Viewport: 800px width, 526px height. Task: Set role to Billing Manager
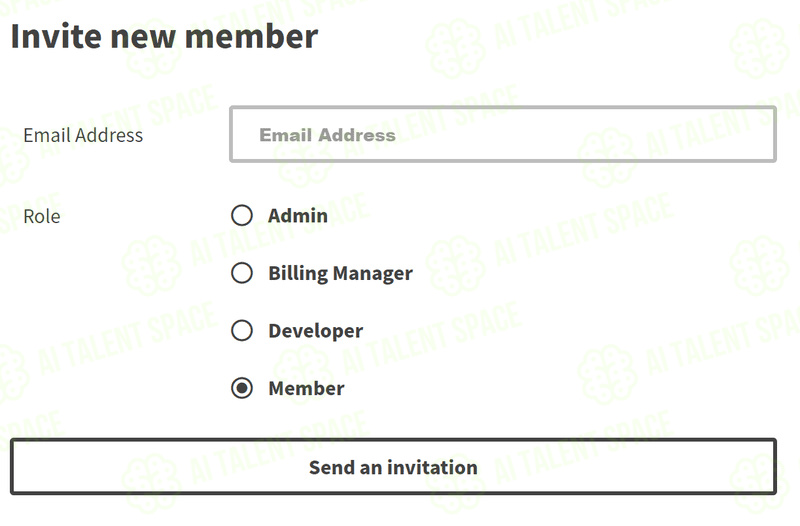(x=242, y=273)
